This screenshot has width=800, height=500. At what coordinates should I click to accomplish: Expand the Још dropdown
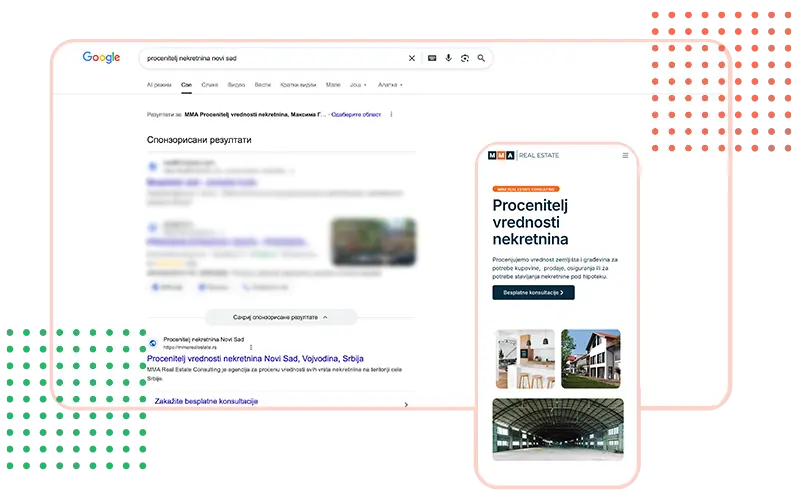click(x=358, y=85)
